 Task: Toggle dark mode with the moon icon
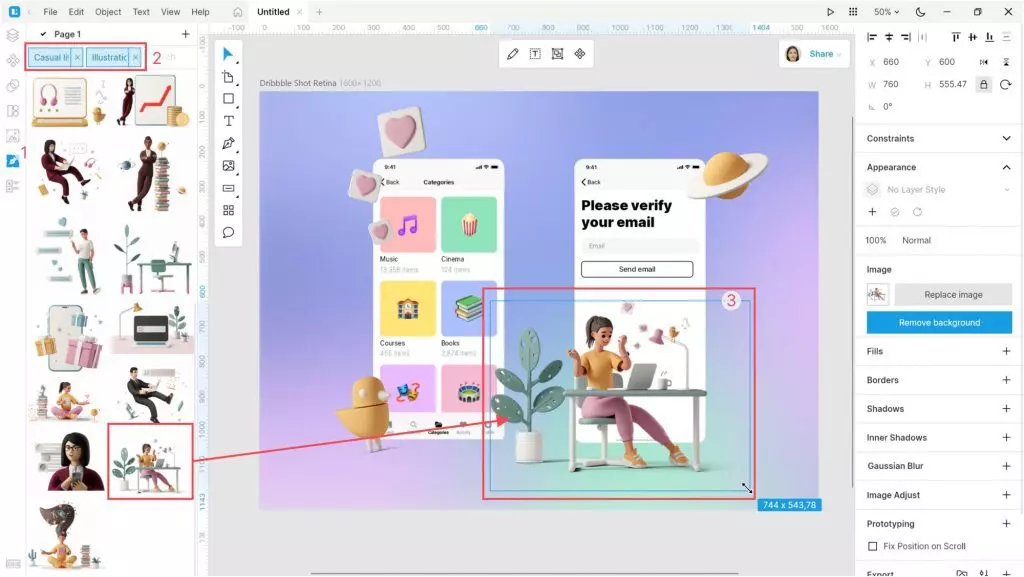coord(920,12)
